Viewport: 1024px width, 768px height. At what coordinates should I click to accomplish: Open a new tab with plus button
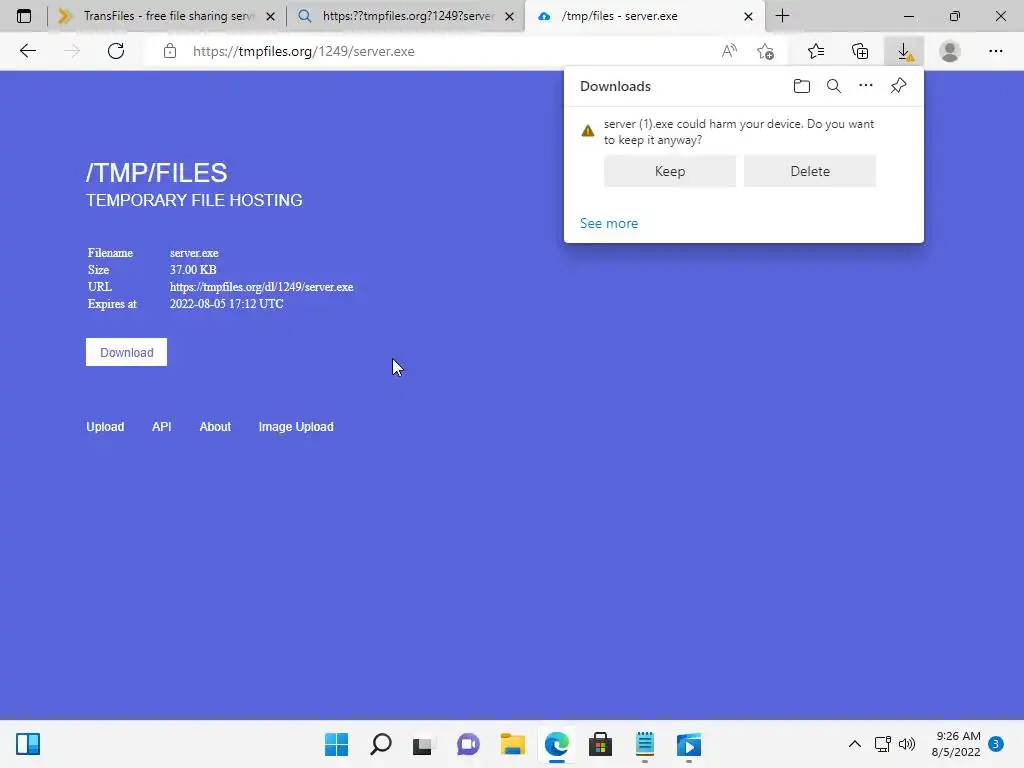782,16
